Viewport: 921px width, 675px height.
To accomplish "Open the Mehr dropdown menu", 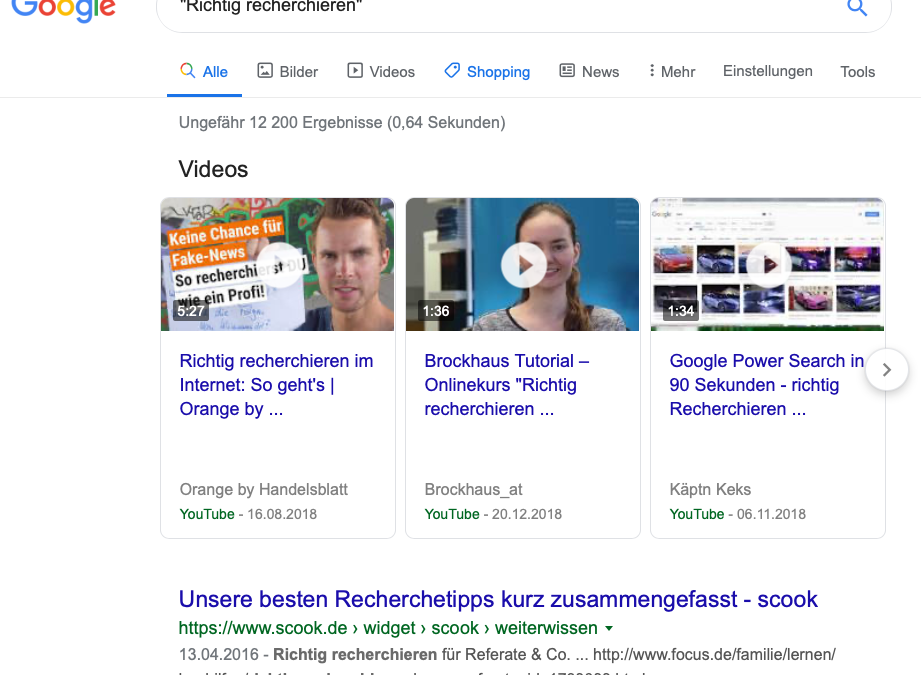I will pos(671,71).
